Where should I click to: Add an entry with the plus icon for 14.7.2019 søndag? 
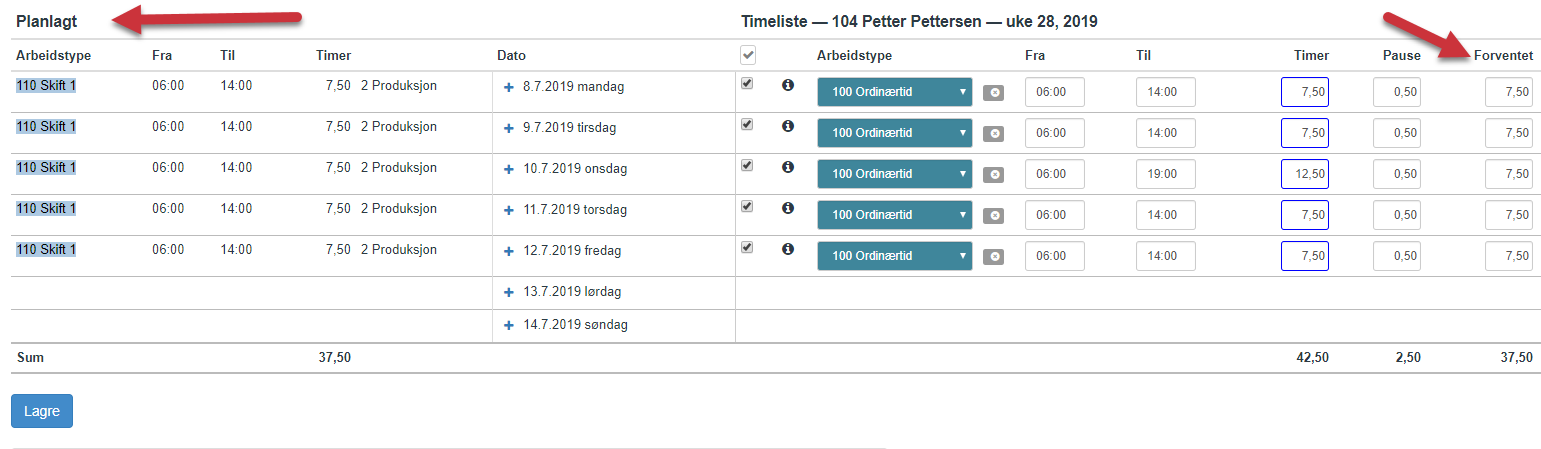click(508, 325)
